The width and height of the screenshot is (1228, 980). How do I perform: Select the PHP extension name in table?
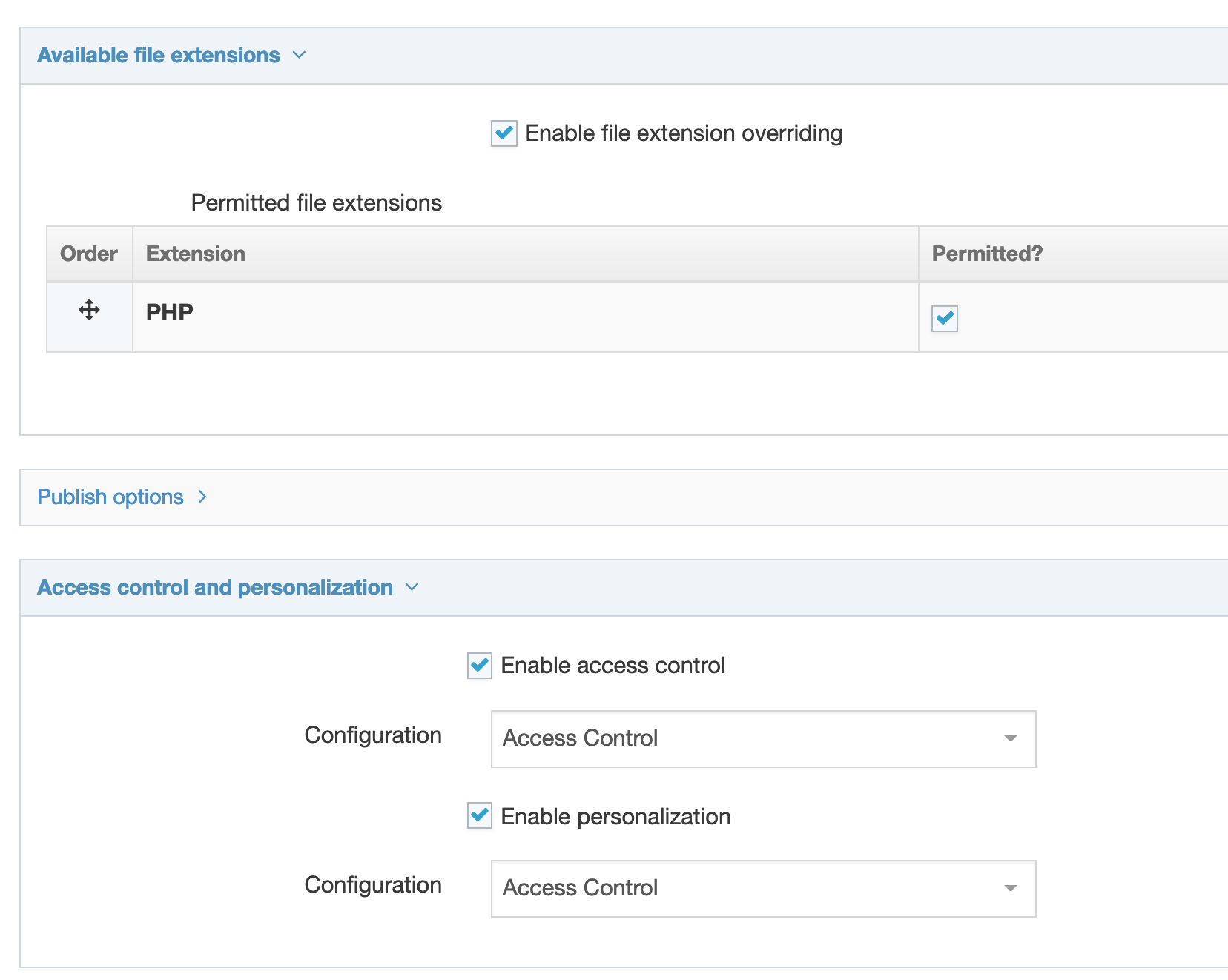point(170,312)
